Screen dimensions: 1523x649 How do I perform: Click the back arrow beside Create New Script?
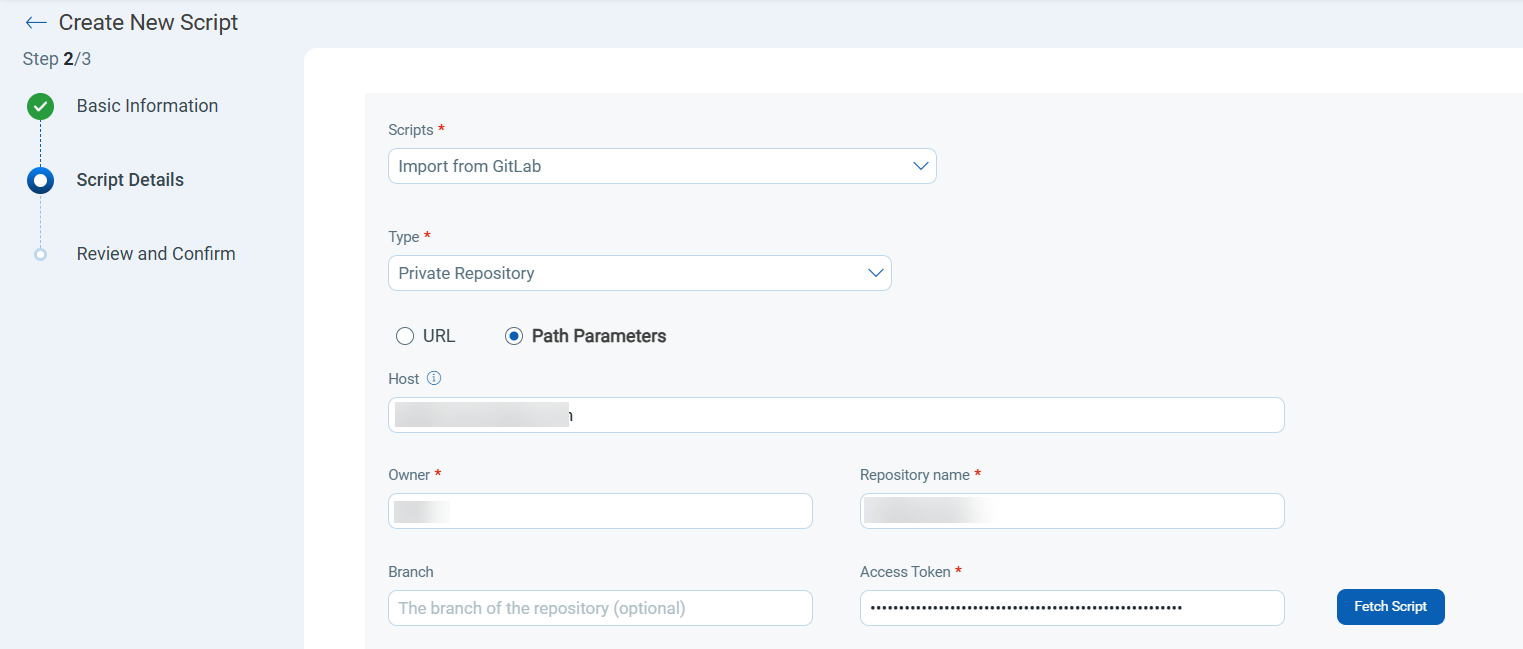pyautogui.click(x=36, y=23)
